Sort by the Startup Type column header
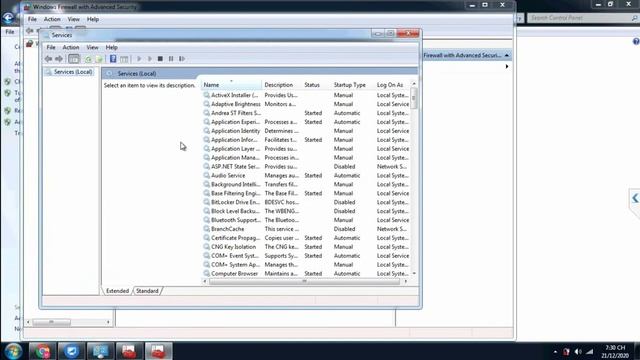The height and width of the screenshot is (360, 640). [353, 85]
